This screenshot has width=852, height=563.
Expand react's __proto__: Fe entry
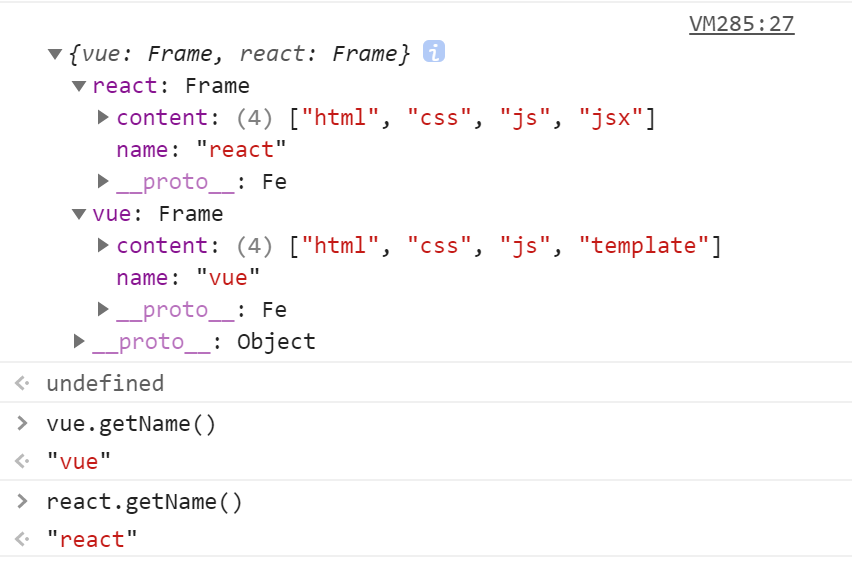103,181
